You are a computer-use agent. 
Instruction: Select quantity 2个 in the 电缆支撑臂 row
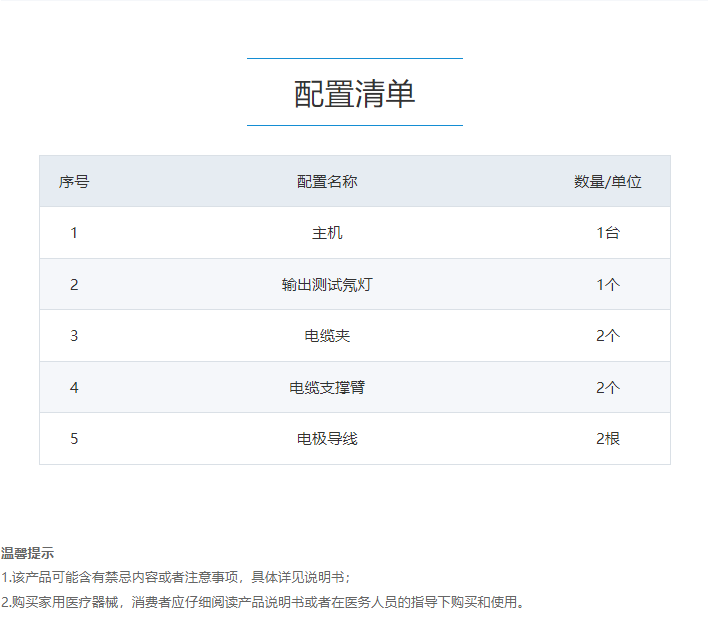[x=608, y=387]
